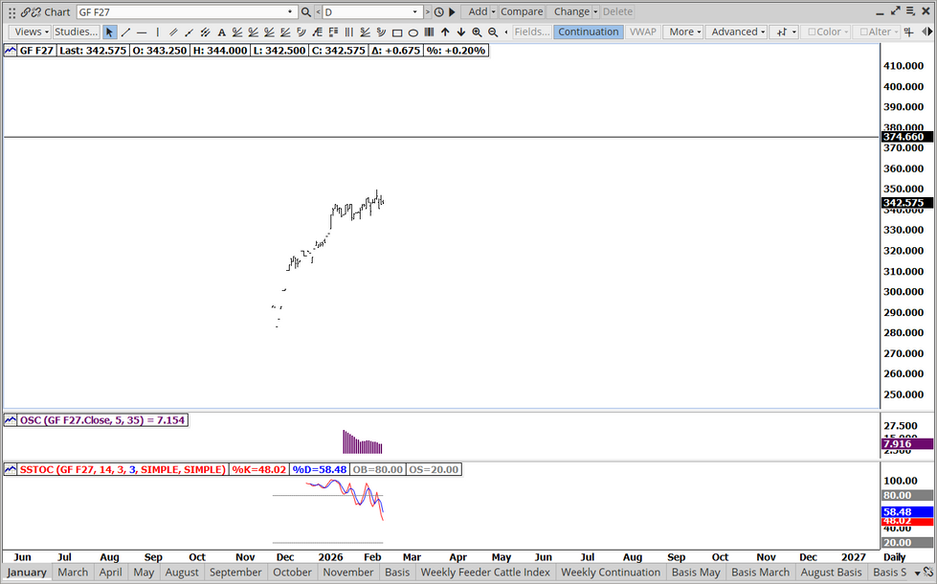
Task: Open the GF F27 symbol dropdown
Action: pyautogui.click(x=290, y=12)
